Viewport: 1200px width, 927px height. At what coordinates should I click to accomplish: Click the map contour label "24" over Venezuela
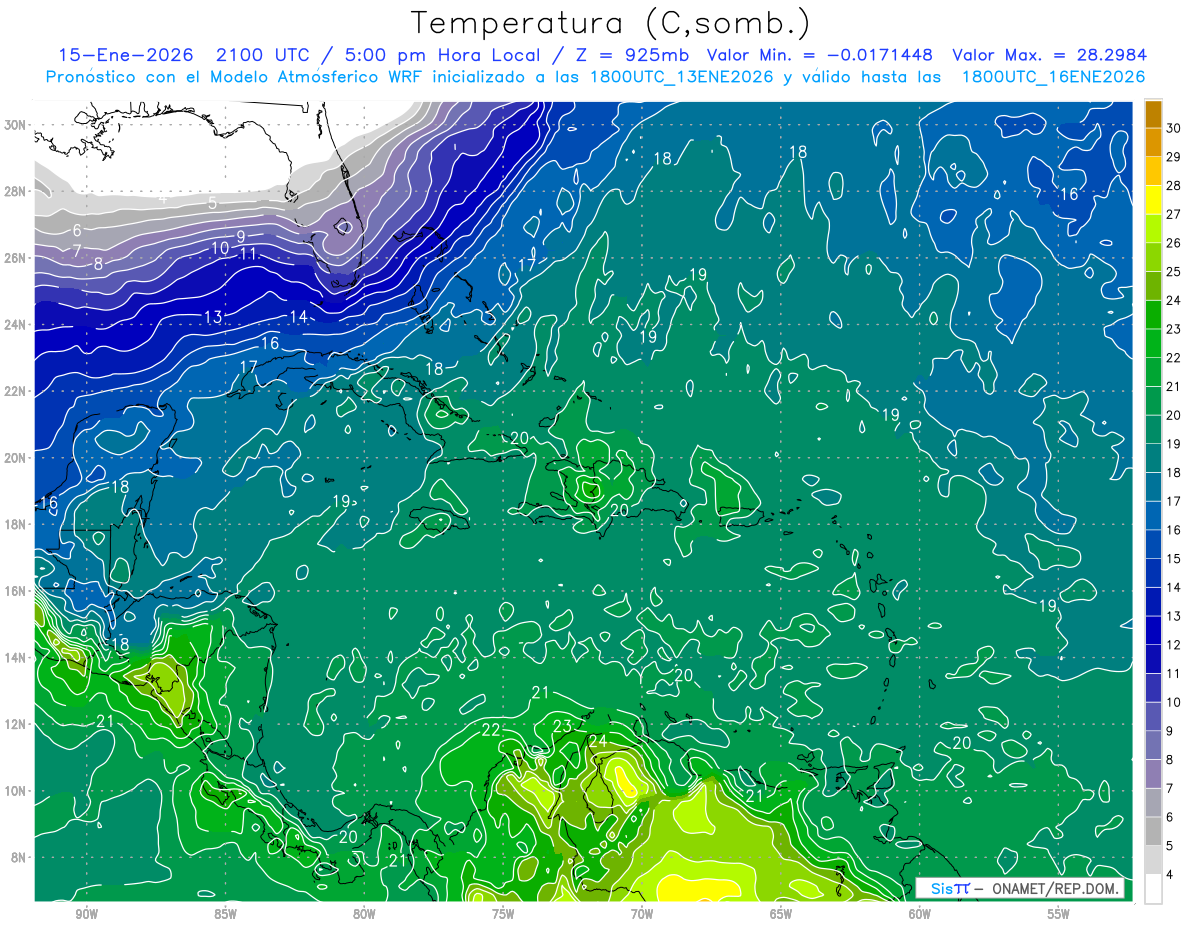pos(598,741)
